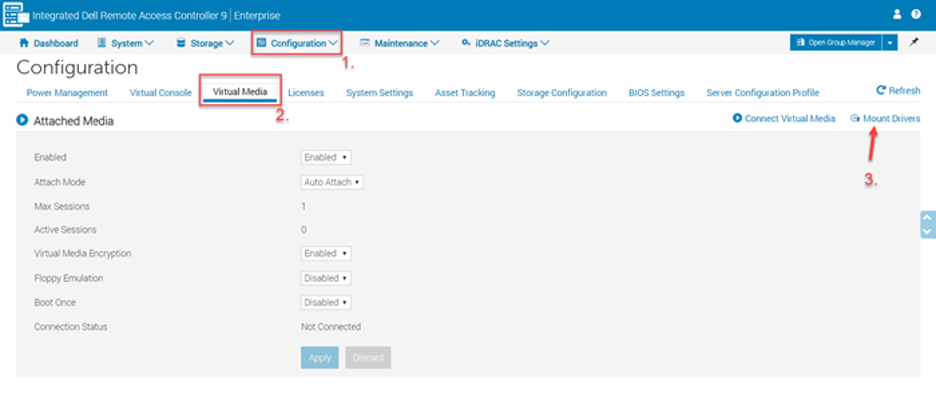
Task: Open the Attach Mode dropdown
Action: [332, 182]
